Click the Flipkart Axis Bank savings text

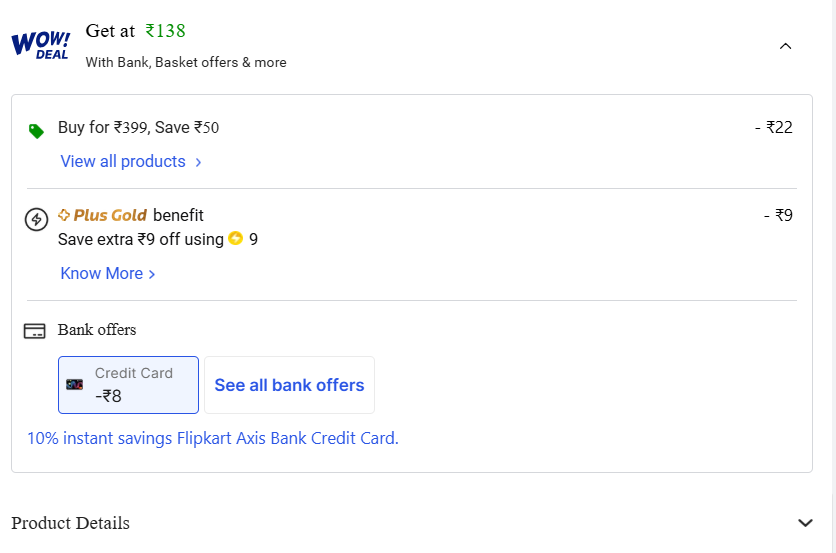(212, 438)
